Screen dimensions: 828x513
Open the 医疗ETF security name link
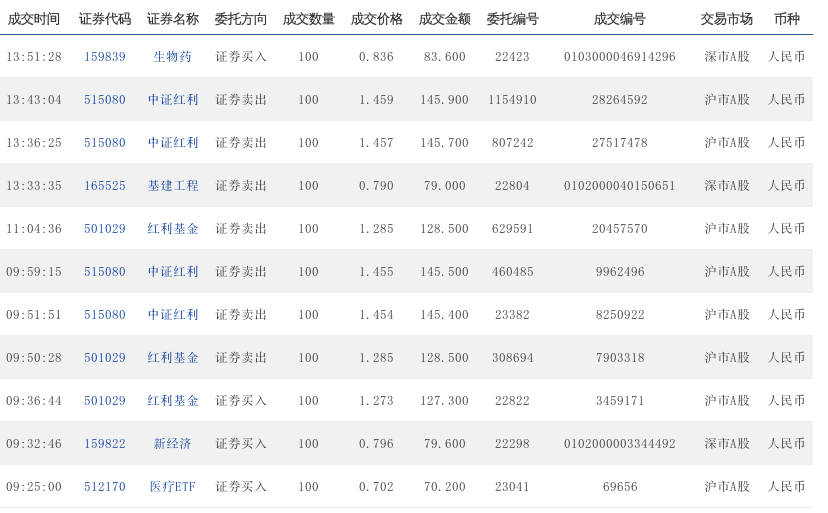(173, 487)
